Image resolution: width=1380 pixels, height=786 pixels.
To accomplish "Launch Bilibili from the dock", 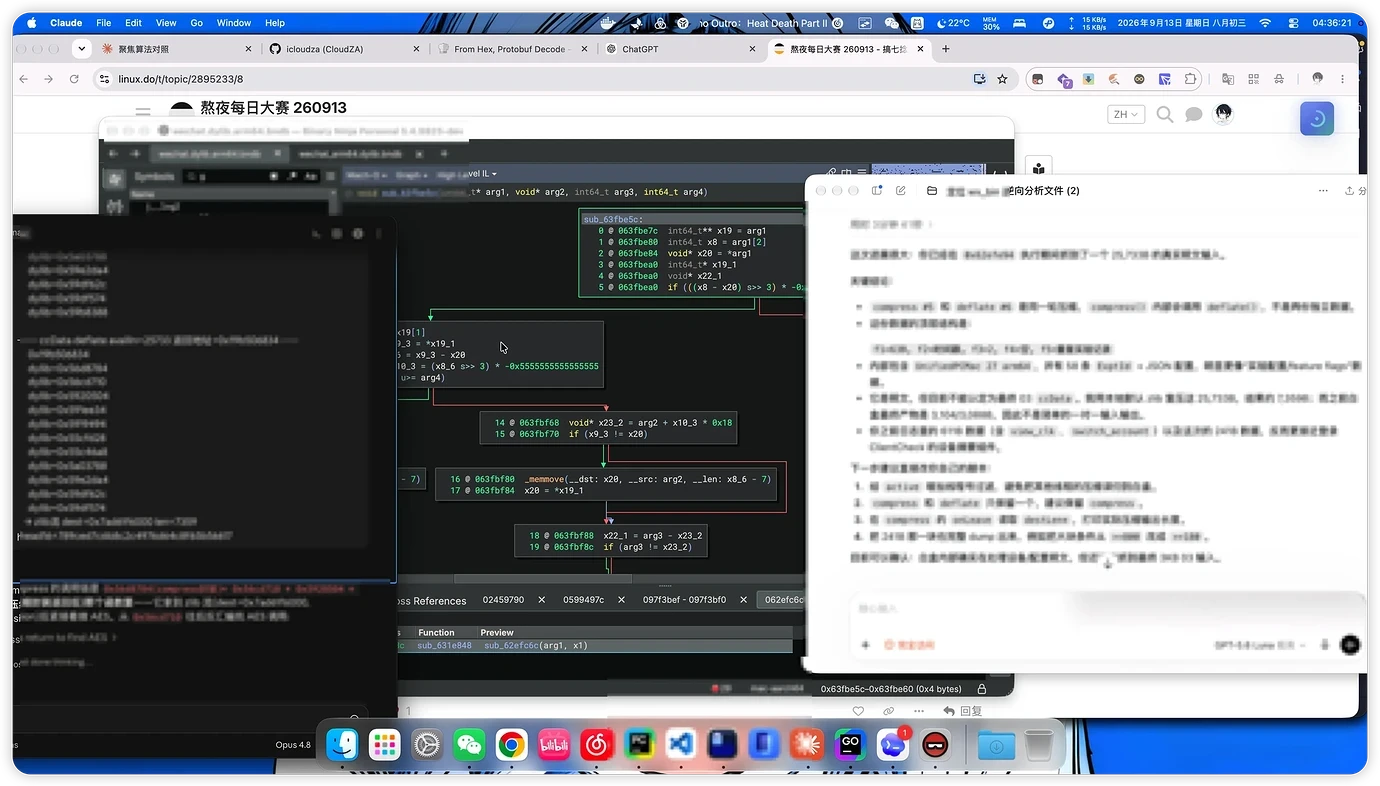I will pyautogui.click(x=555, y=745).
